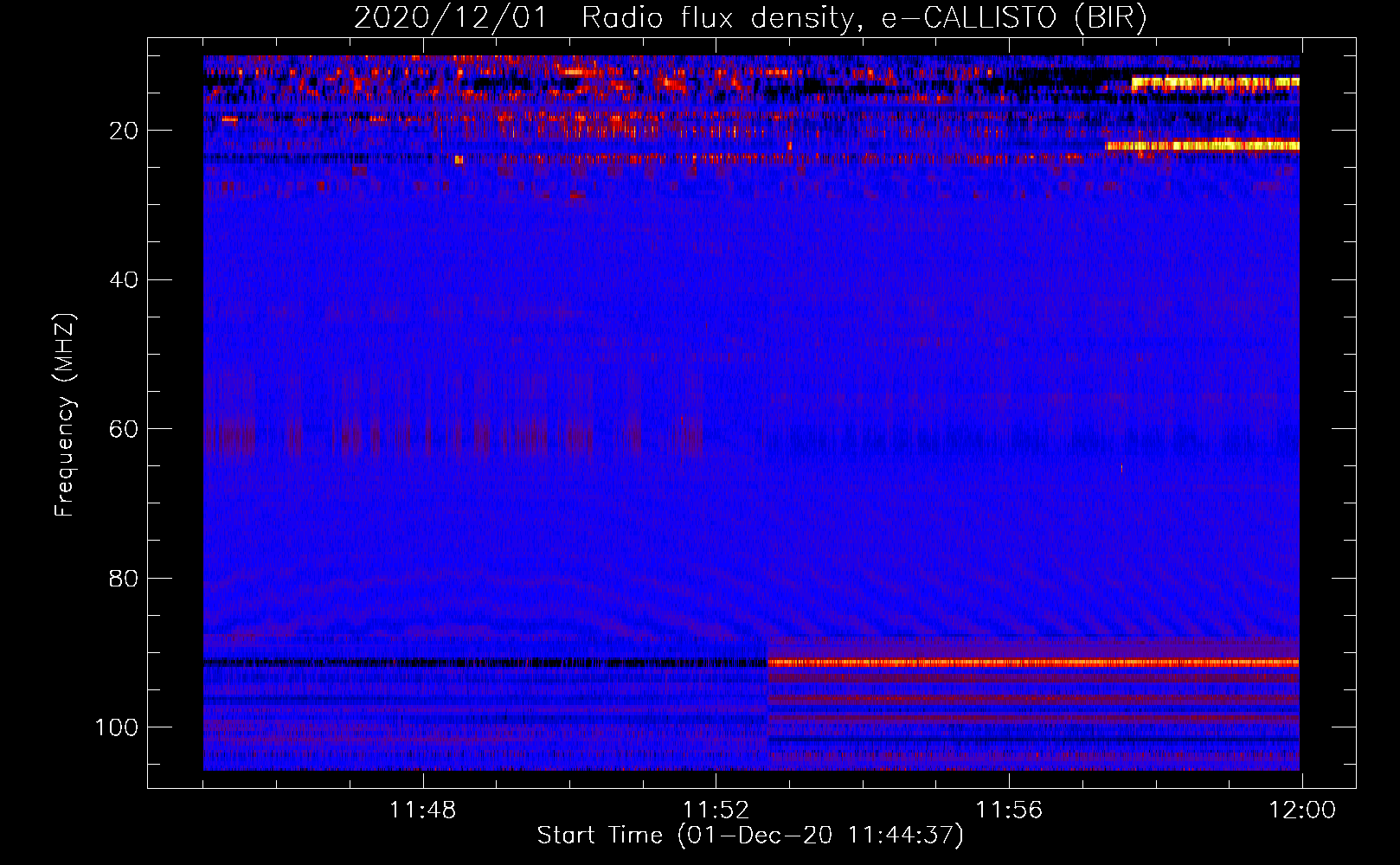Click the 80 frequency tick label
This screenshot has height=865, width=1400.
coord(124,578)
